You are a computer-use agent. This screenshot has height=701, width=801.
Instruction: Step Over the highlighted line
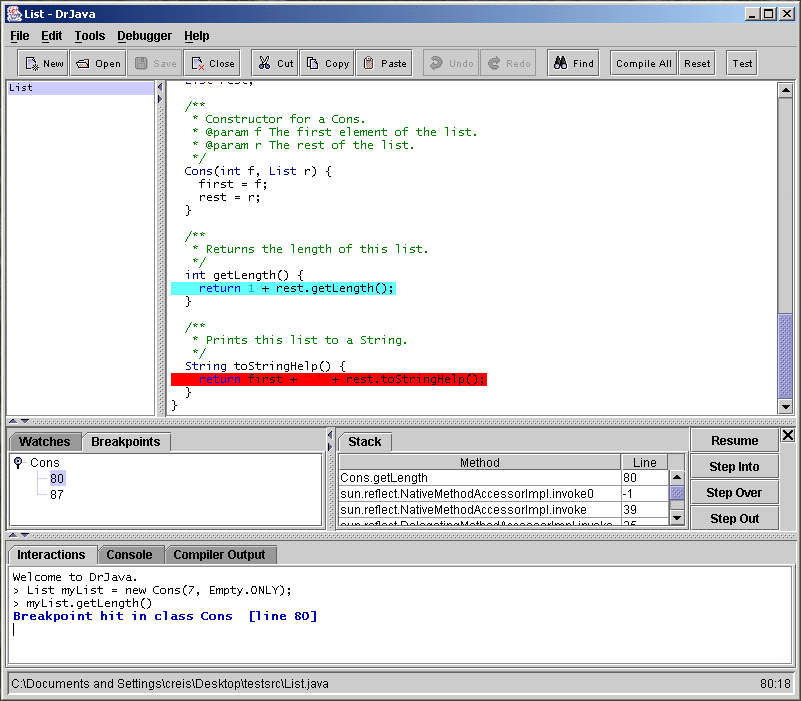735,492
